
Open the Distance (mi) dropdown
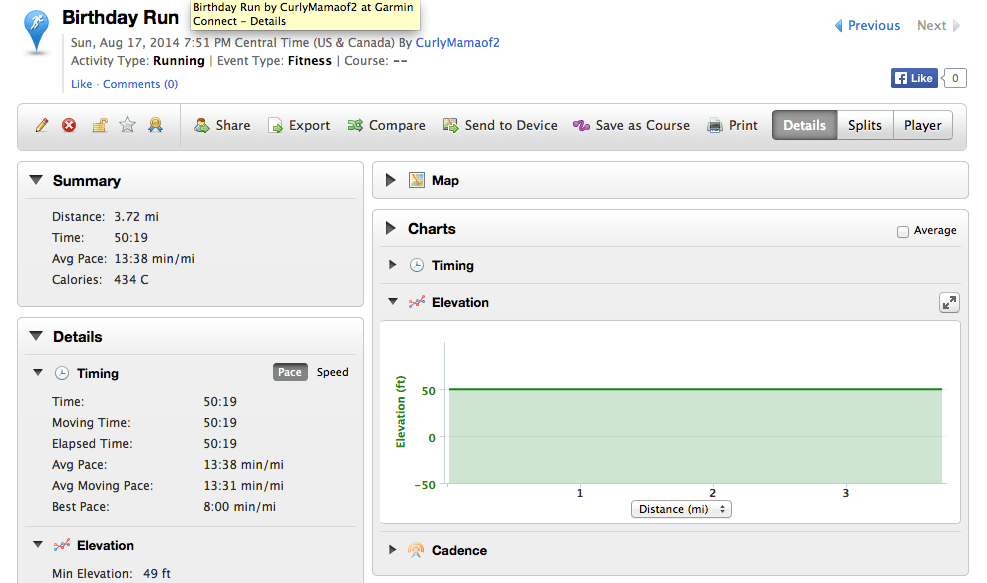click(681, 509)
